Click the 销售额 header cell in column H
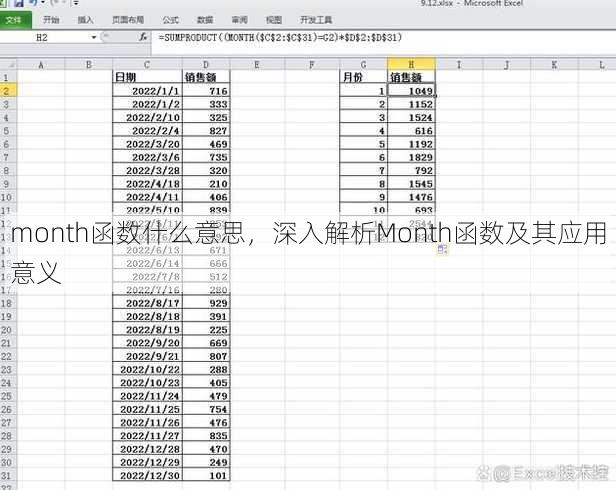 tap(411, 77)
